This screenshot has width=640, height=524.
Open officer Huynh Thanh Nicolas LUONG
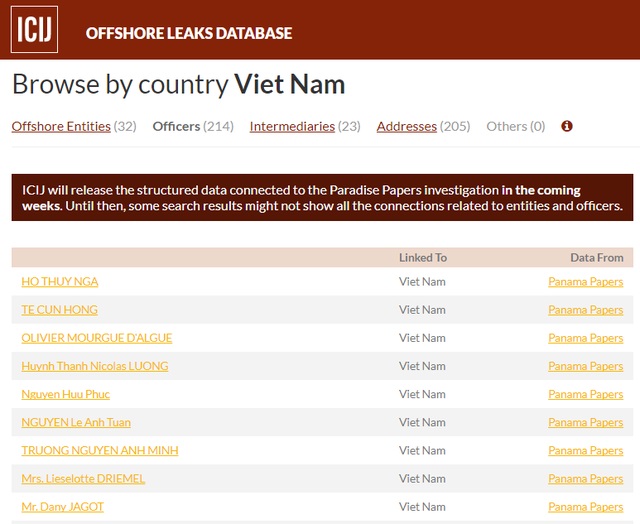click(95, 366)
